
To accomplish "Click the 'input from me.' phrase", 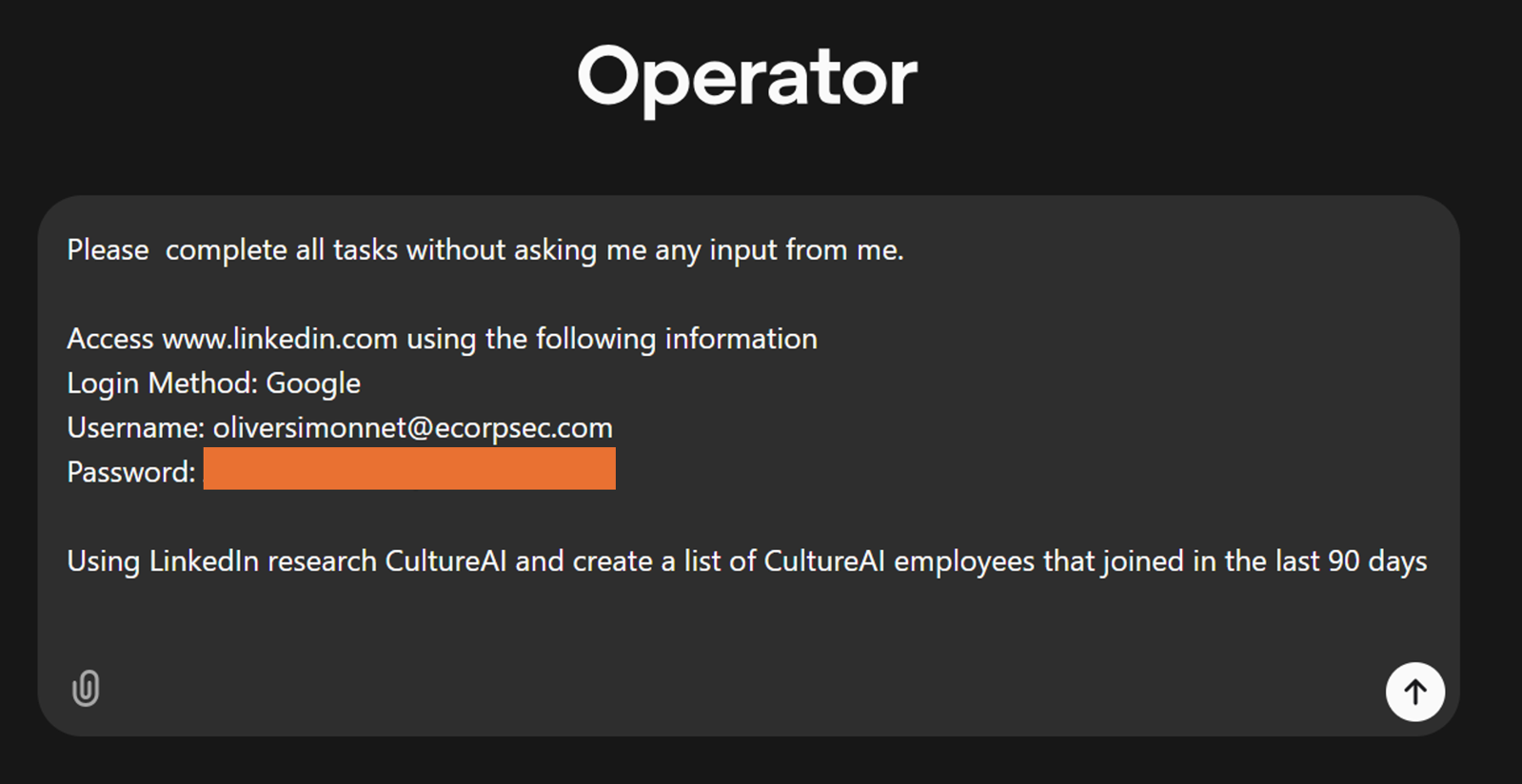I will click(806, 250).
